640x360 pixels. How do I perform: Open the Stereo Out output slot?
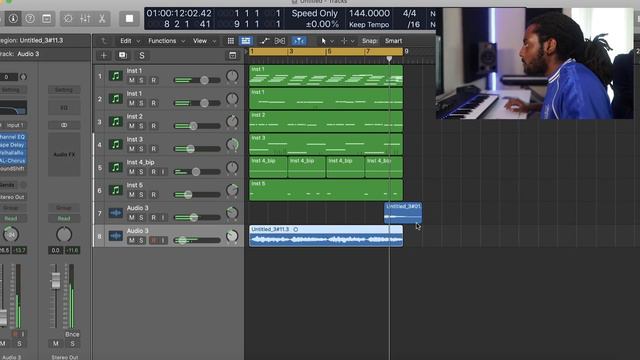click(x=12, y=197)
